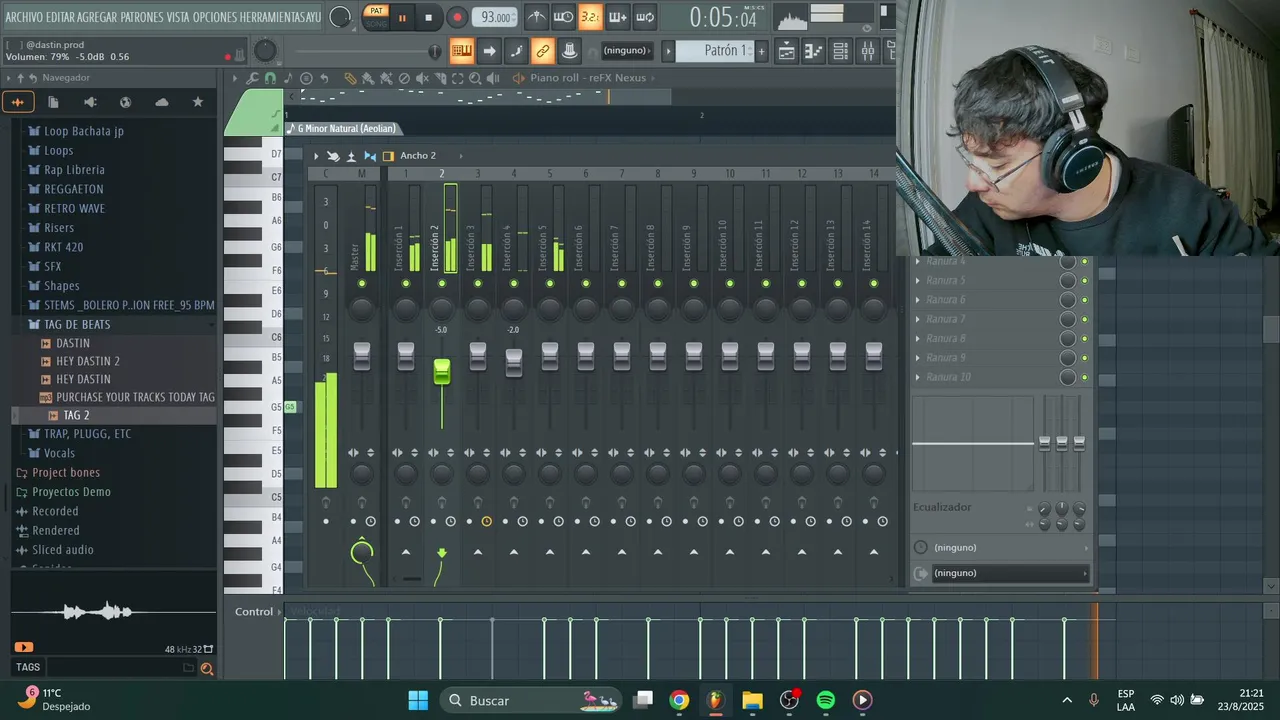The height and width of the screenshot is (720, 1280).
Task: Toggle PAT pattern mode button
Action: [376, 11]
